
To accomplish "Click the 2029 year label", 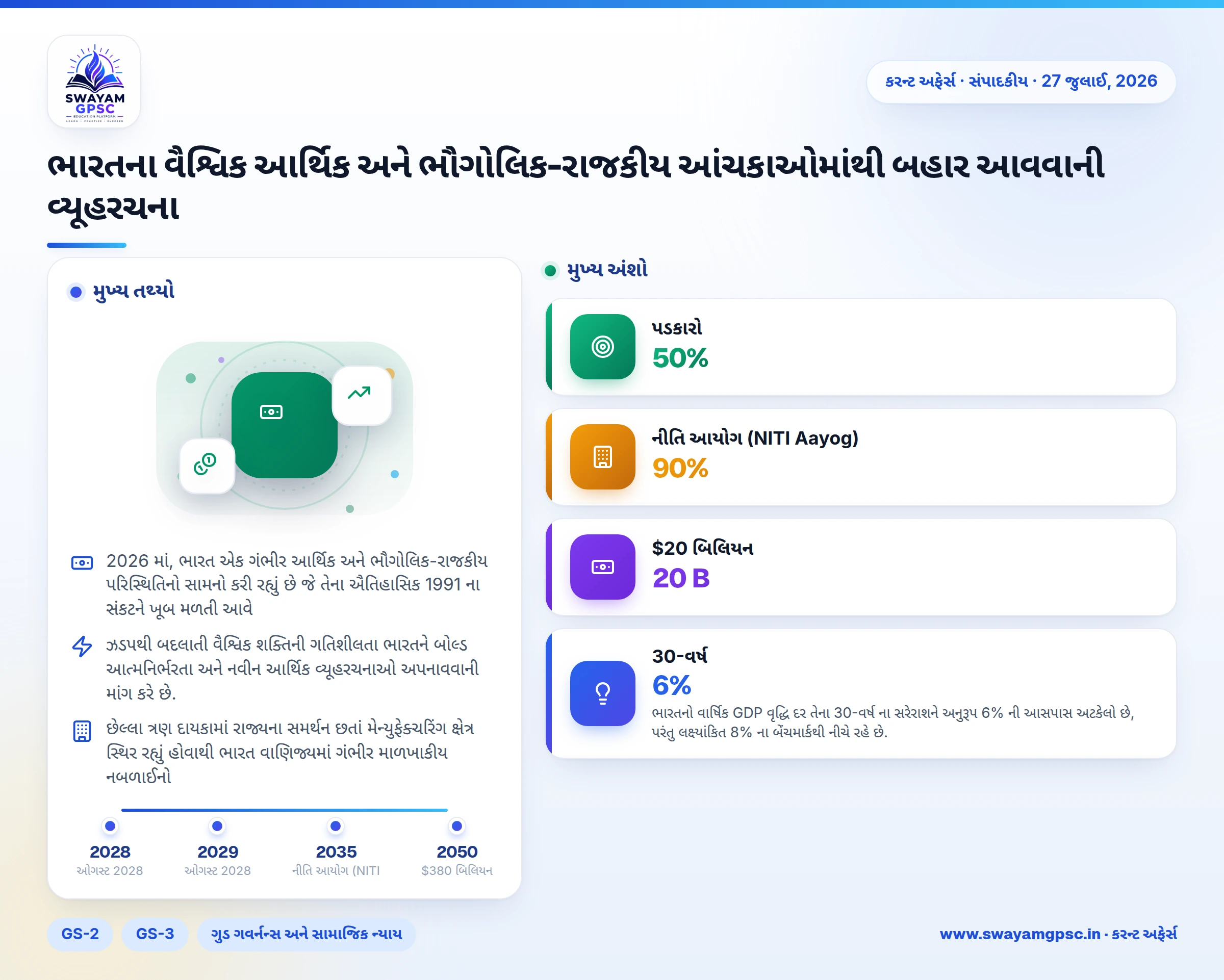I will (x=217, y=852).
